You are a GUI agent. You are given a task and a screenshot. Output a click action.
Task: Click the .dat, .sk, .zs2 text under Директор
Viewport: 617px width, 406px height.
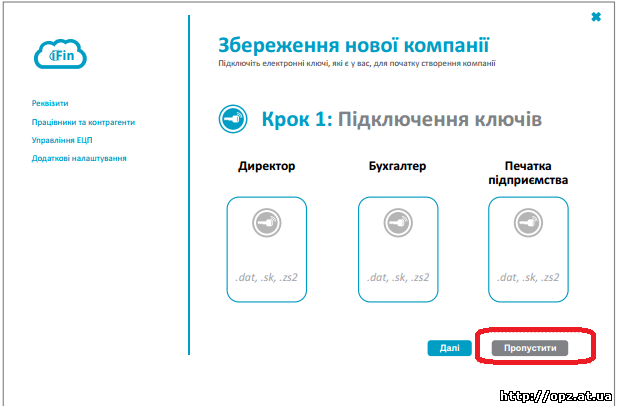(266, 277)
